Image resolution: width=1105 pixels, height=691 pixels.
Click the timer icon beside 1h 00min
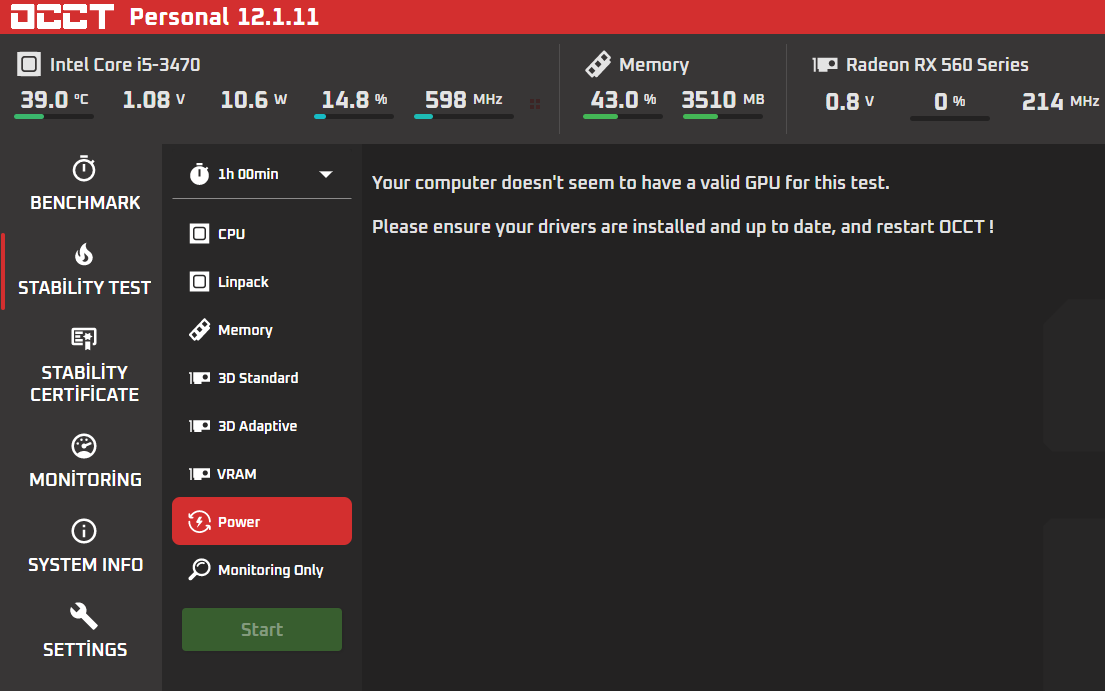click(199, 174)
